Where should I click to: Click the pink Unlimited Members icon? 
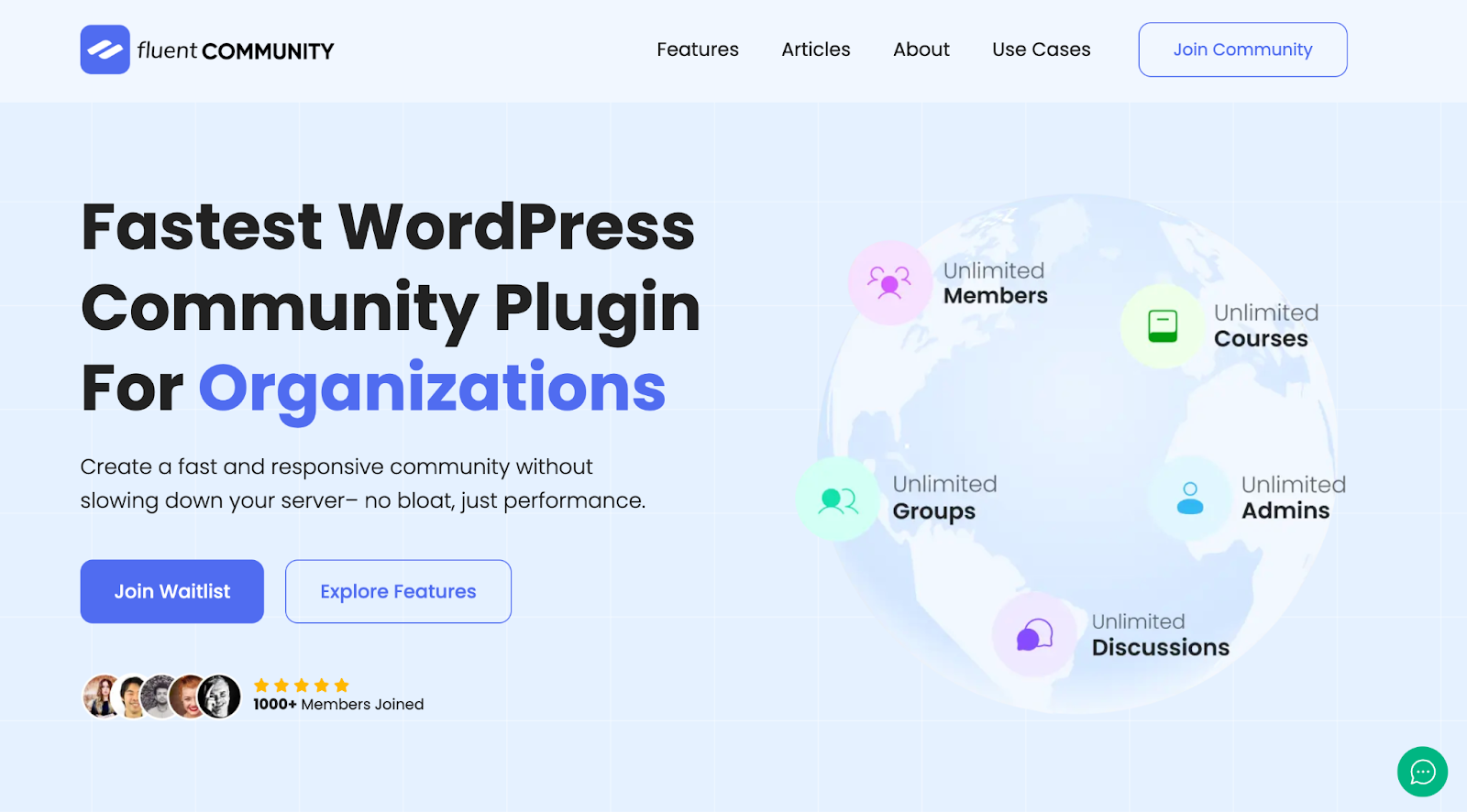(x=889, y=282)
